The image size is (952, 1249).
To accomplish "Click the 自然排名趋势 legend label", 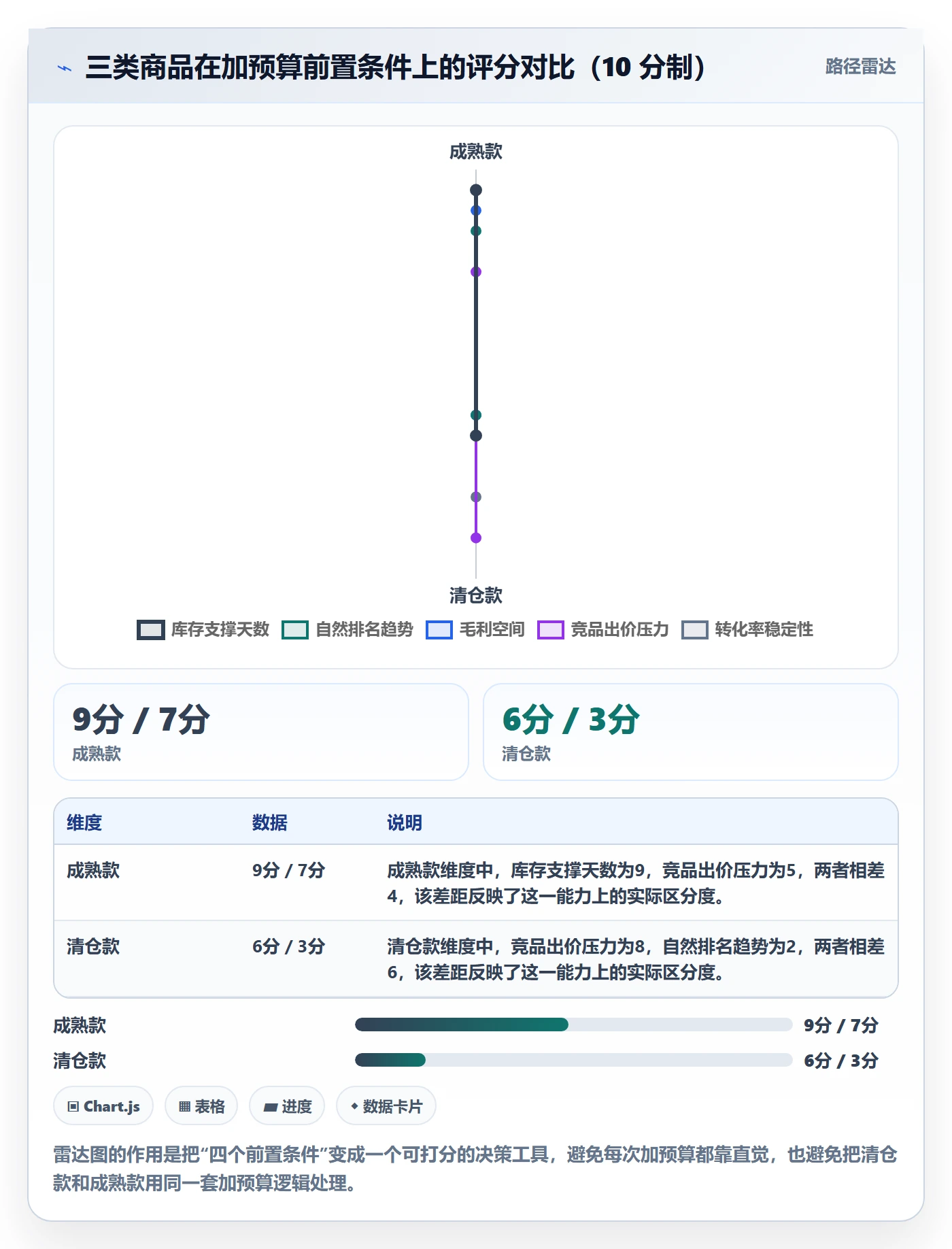I will click(x=364, y=630).
